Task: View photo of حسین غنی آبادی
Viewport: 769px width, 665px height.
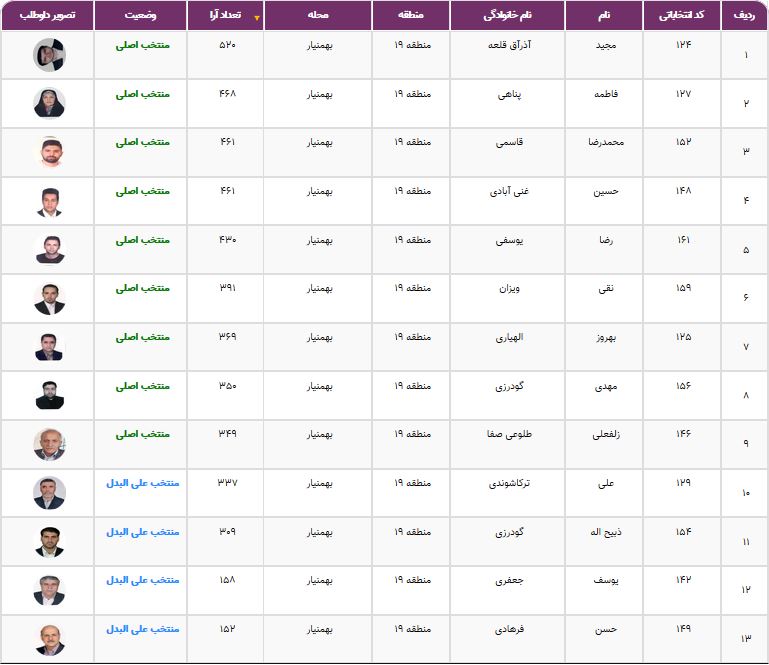Action: [x=49, y=201]
